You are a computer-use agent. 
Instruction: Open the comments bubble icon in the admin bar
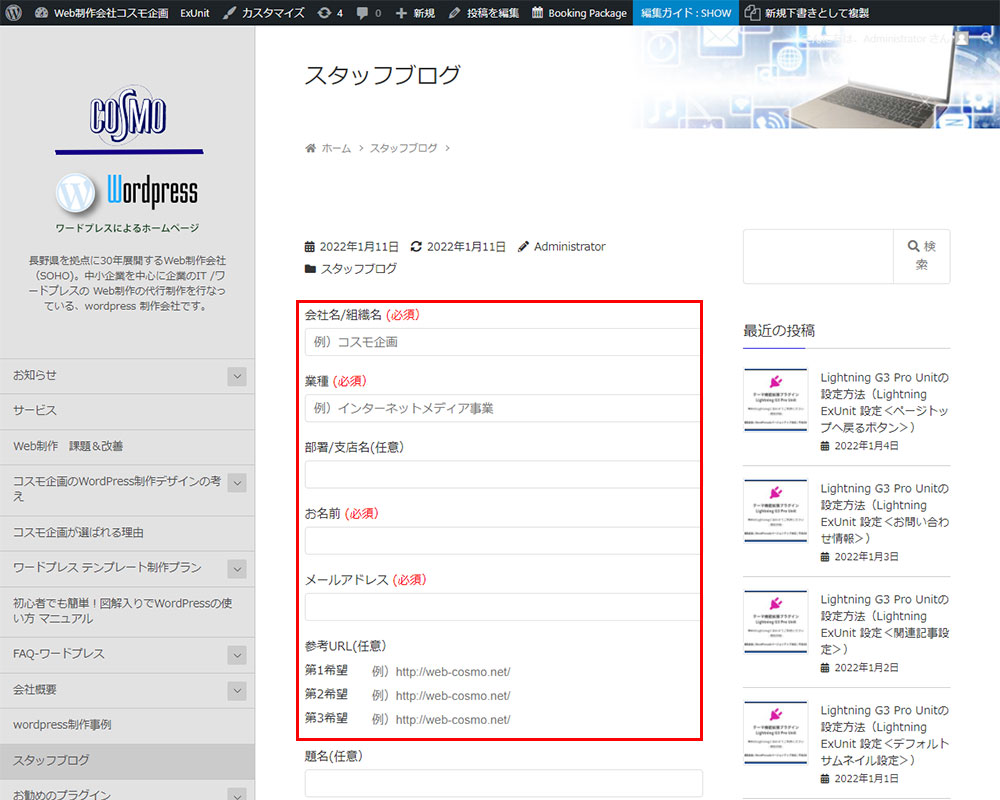(363, 13)
